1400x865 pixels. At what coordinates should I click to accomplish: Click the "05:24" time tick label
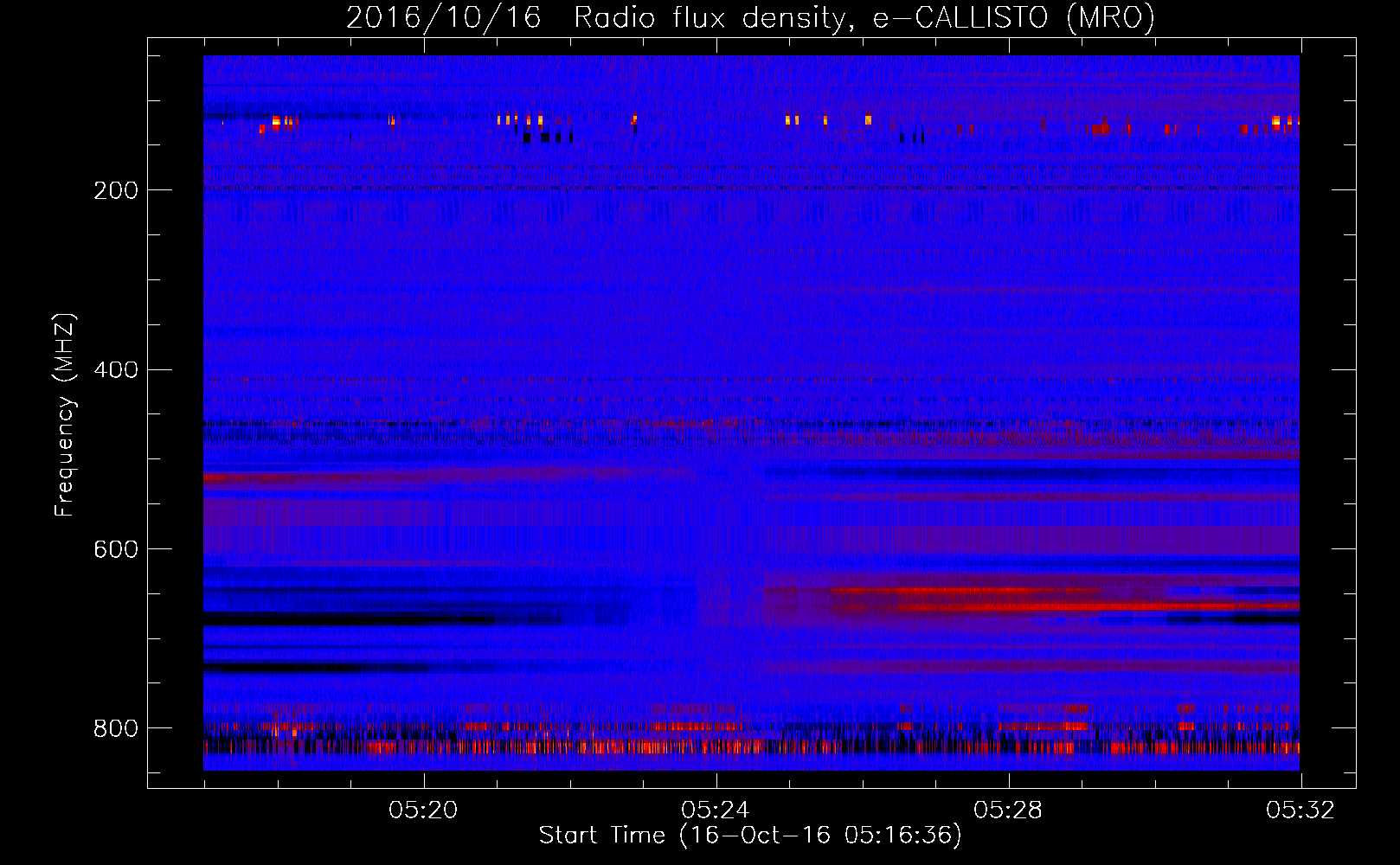pyautogui.click(x=716, y=811)
